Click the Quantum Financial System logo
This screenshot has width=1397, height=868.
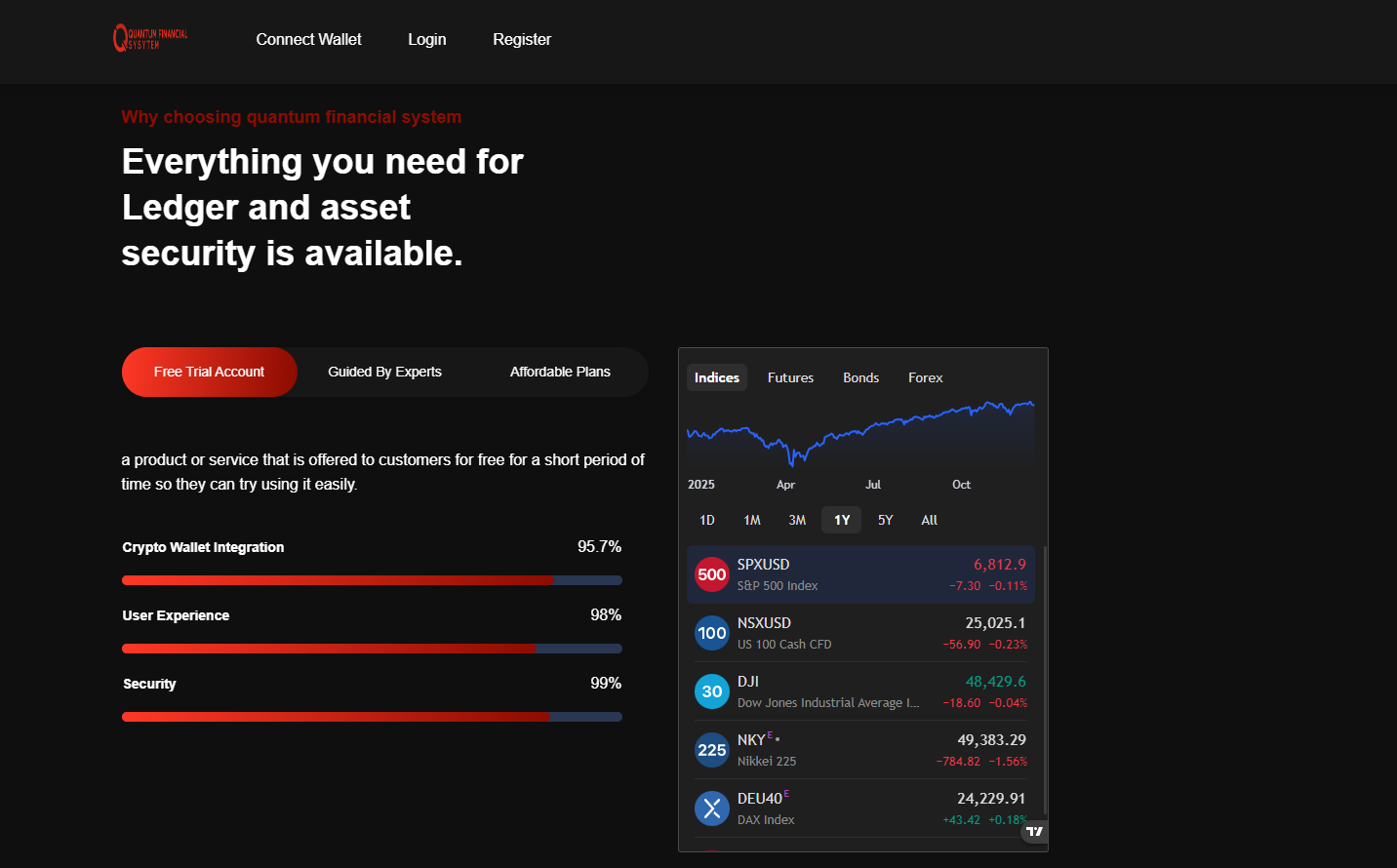[x=150, y=38]
